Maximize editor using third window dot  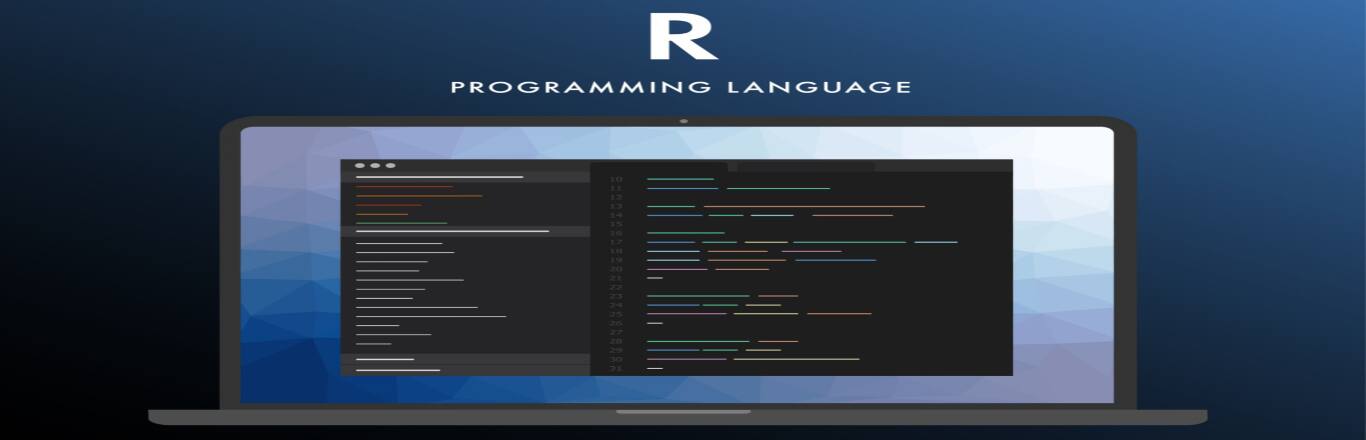point(390,165)
